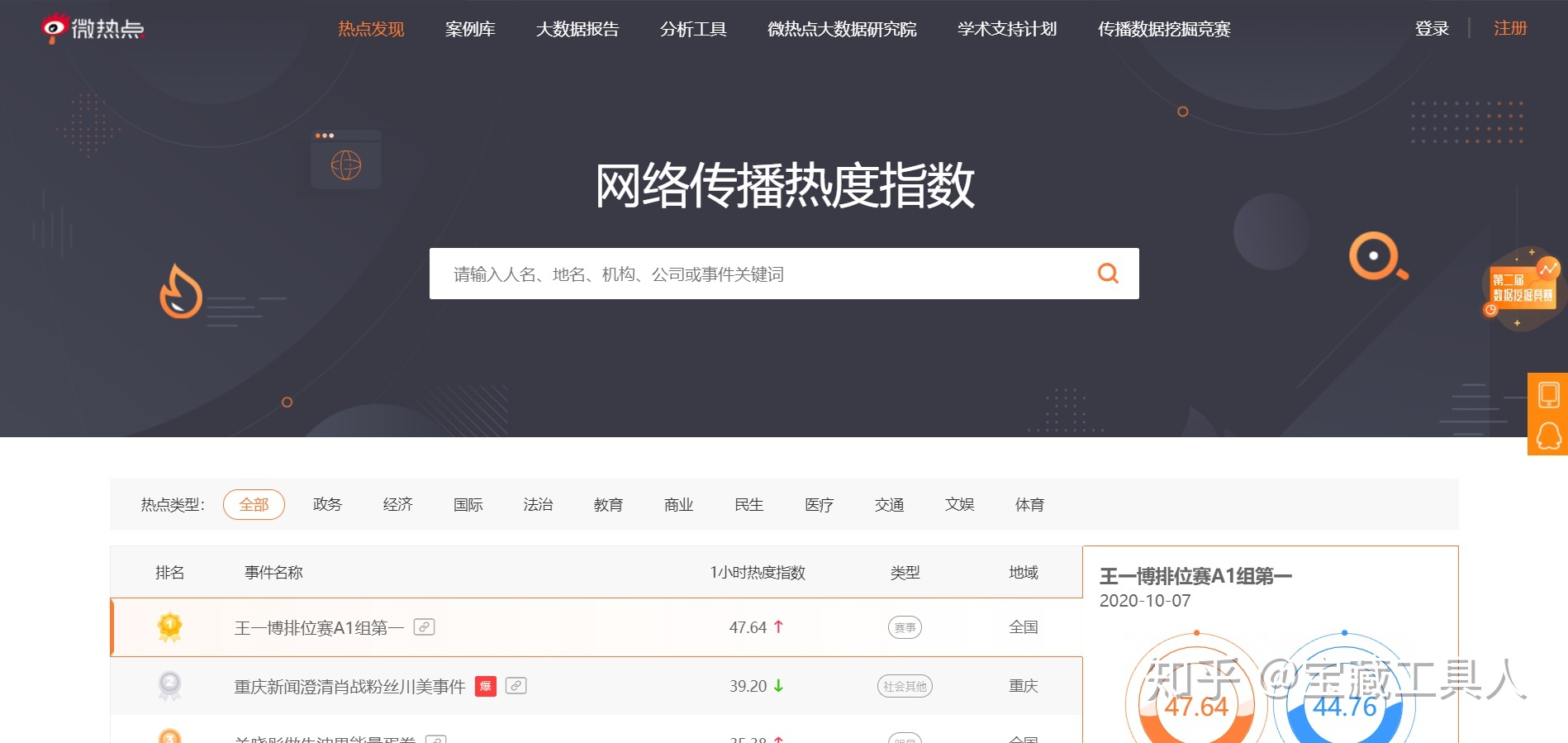Viewport: 1568px width, 743px height.
Task: Open the QQ customer service icon
Action: coord(1549,436)
